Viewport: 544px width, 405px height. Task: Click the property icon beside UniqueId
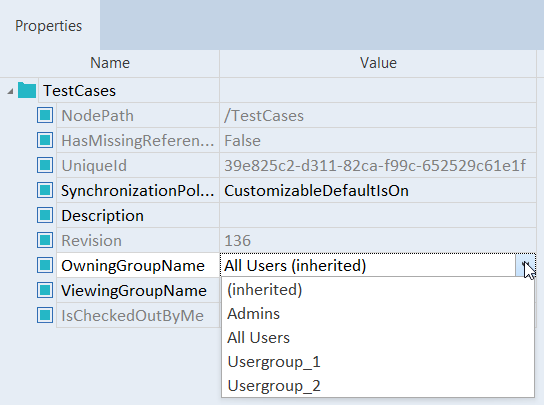[x=45, y=165]
